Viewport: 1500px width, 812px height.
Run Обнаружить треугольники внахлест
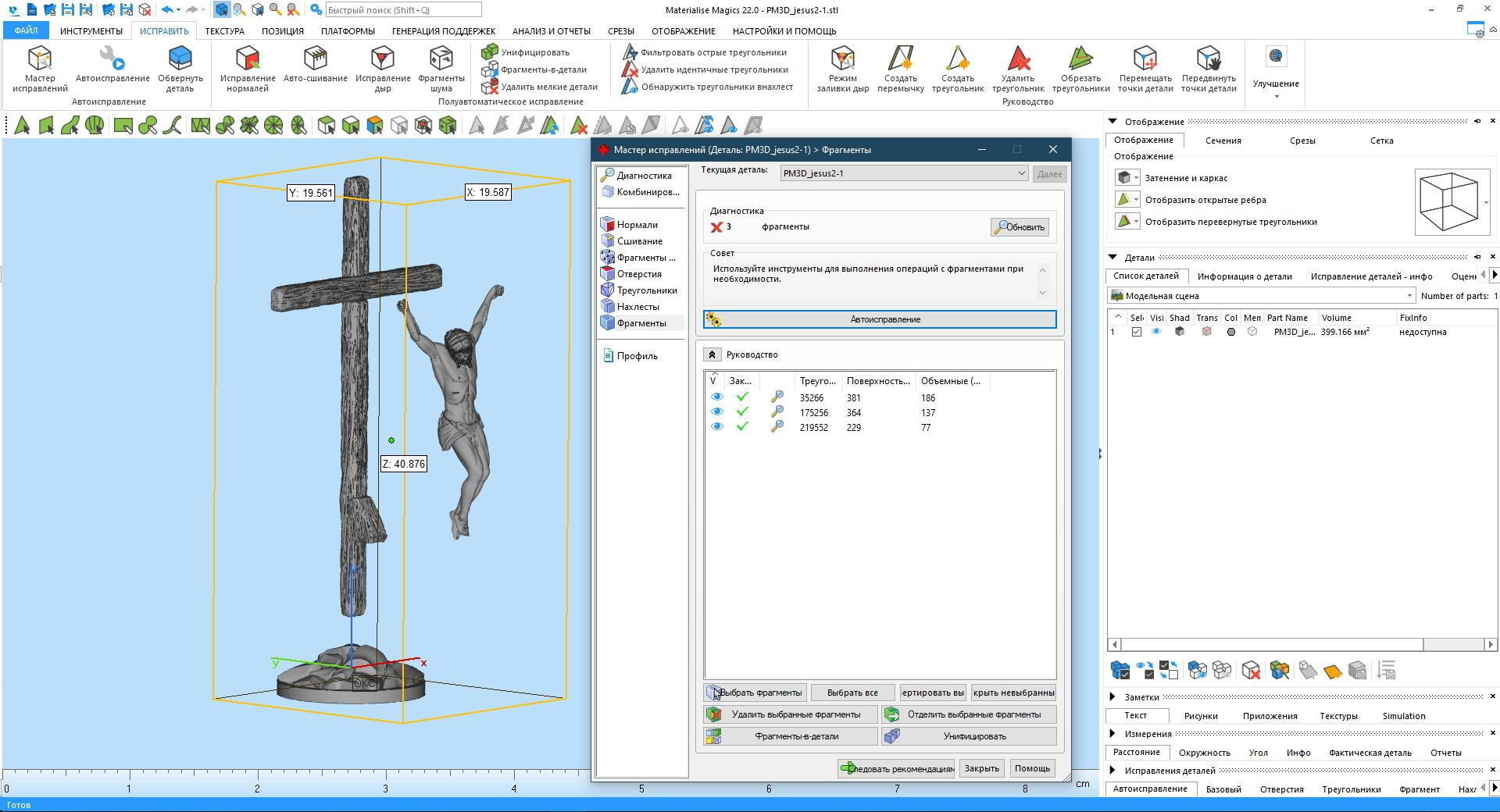point(708,87)
